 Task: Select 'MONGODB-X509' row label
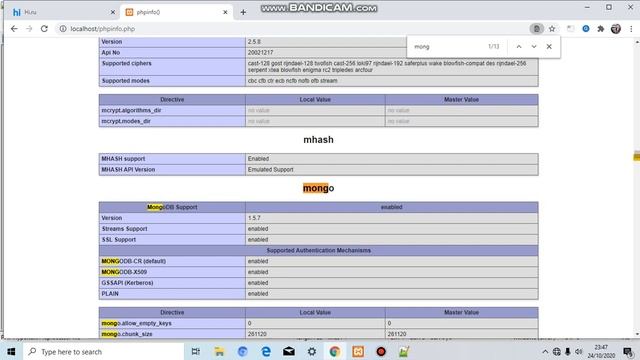pos(124,272)
